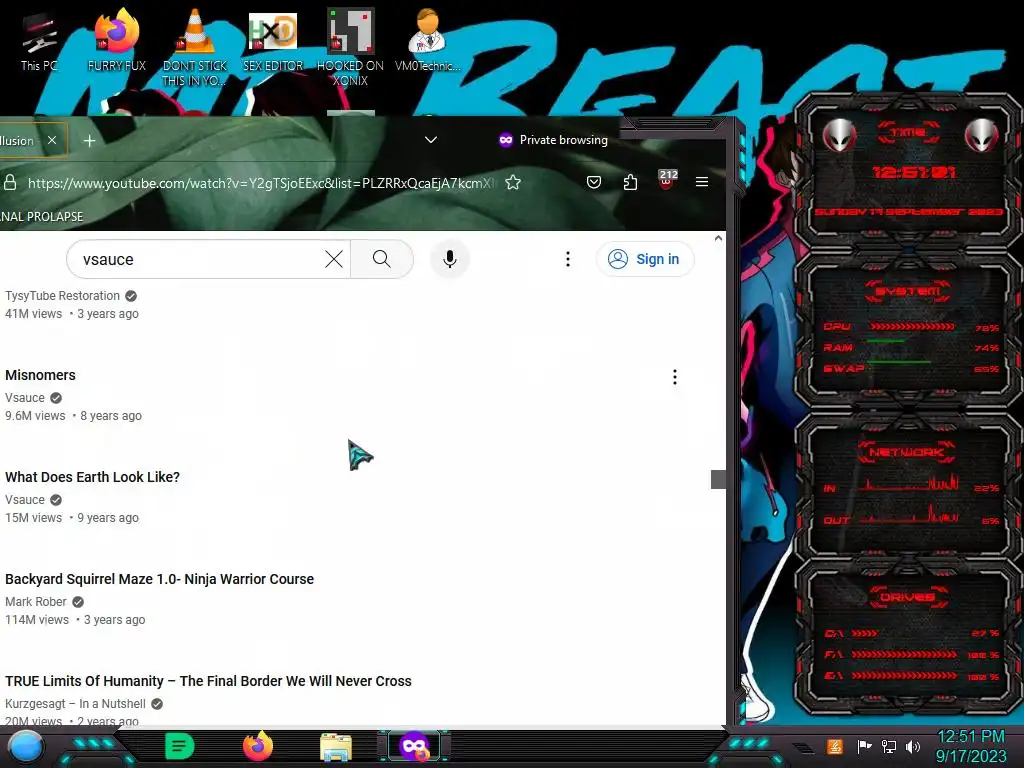Viewport: 1024px width, 768px height.
Task: Open Kurzgesagt – In a Nutshell channel
Action: 75,704
